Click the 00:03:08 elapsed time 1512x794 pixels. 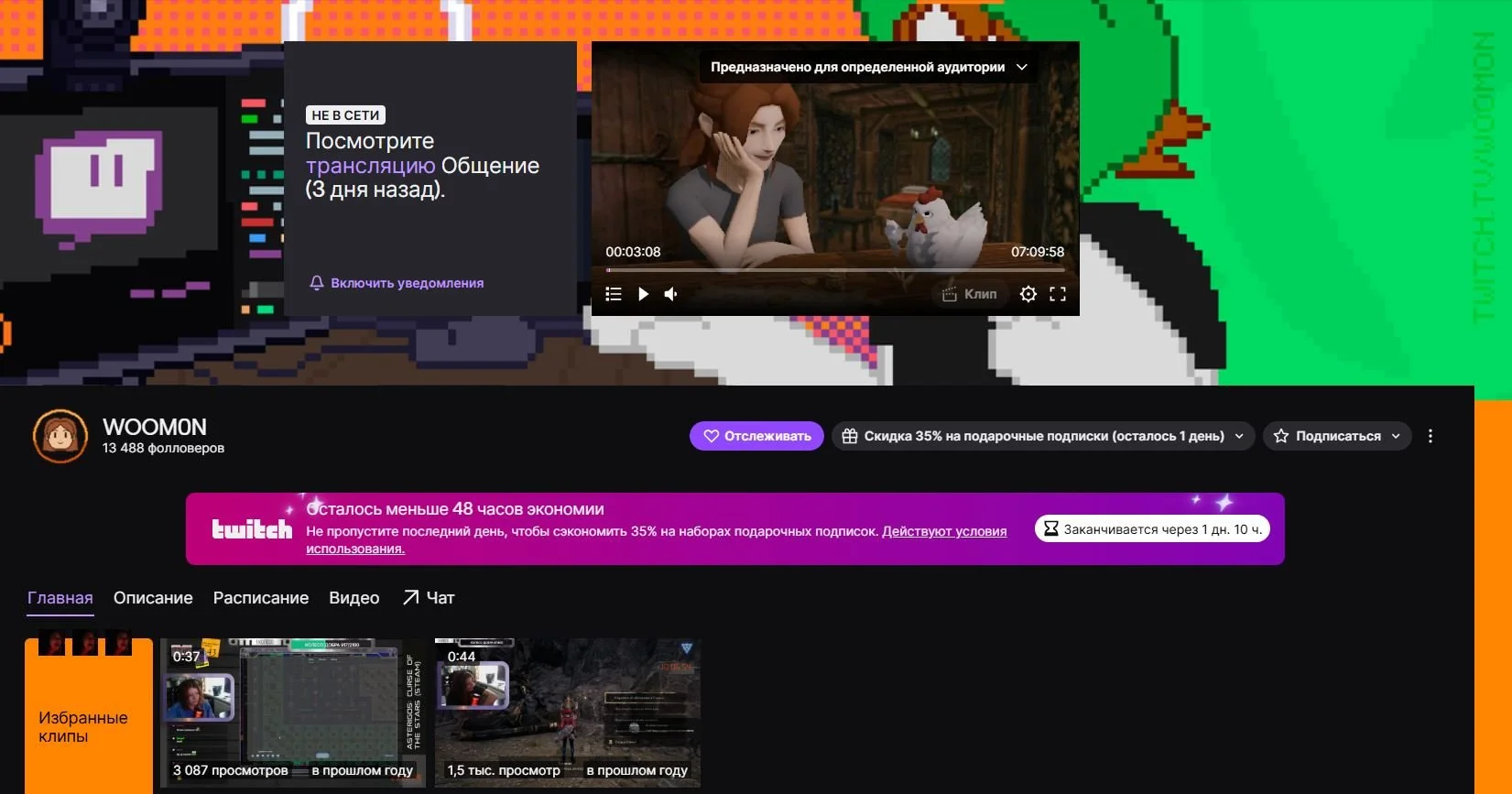point(633,252)
